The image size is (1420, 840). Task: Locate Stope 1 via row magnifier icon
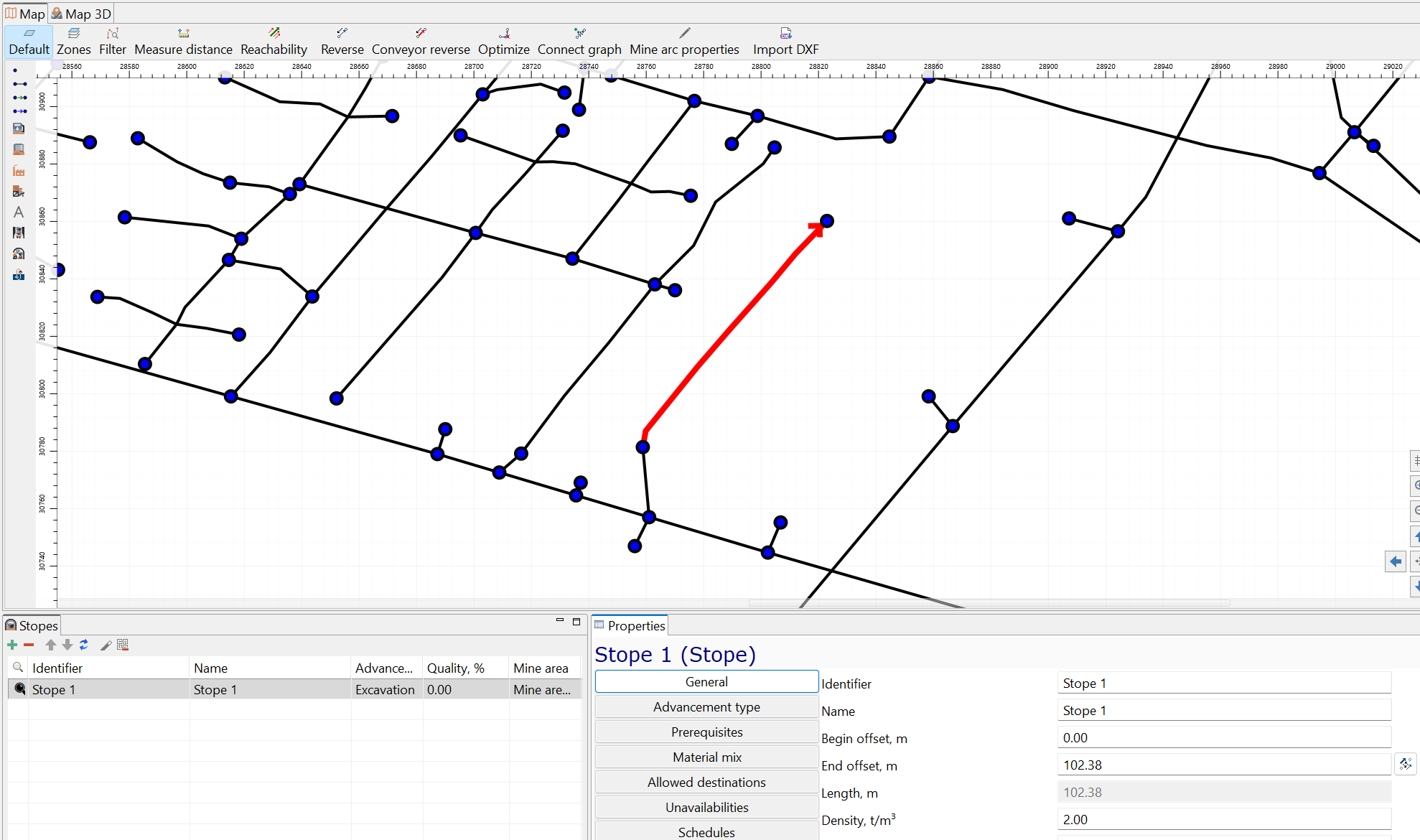tap(20, 689)
